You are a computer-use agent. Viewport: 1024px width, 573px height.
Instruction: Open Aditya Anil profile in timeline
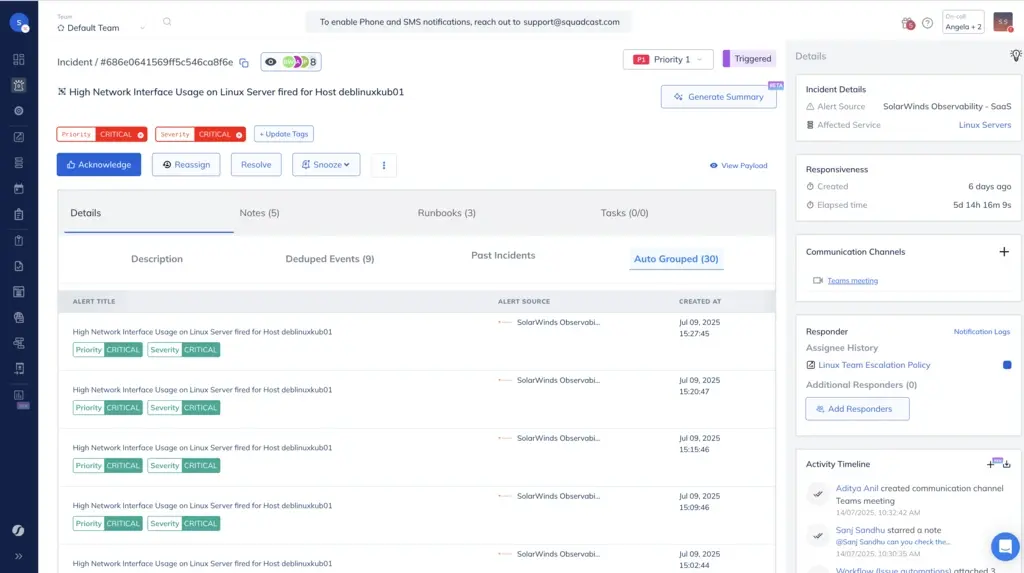point(857,489)
